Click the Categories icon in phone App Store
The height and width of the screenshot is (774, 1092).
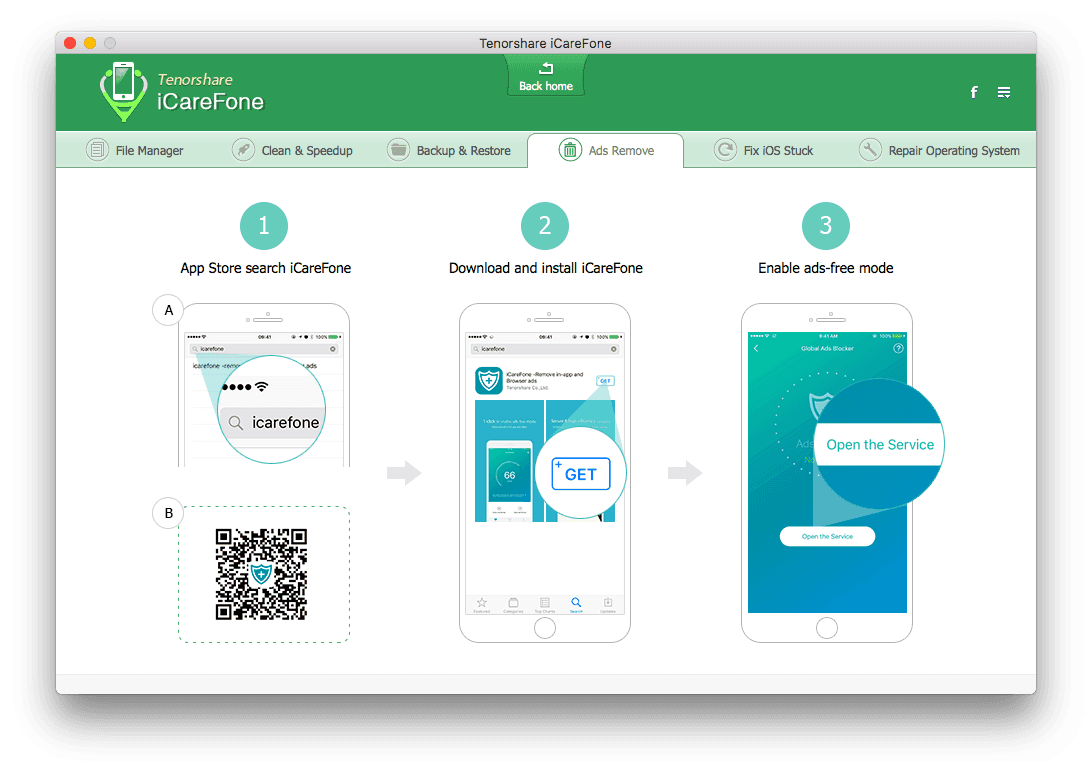pos(513,604)
